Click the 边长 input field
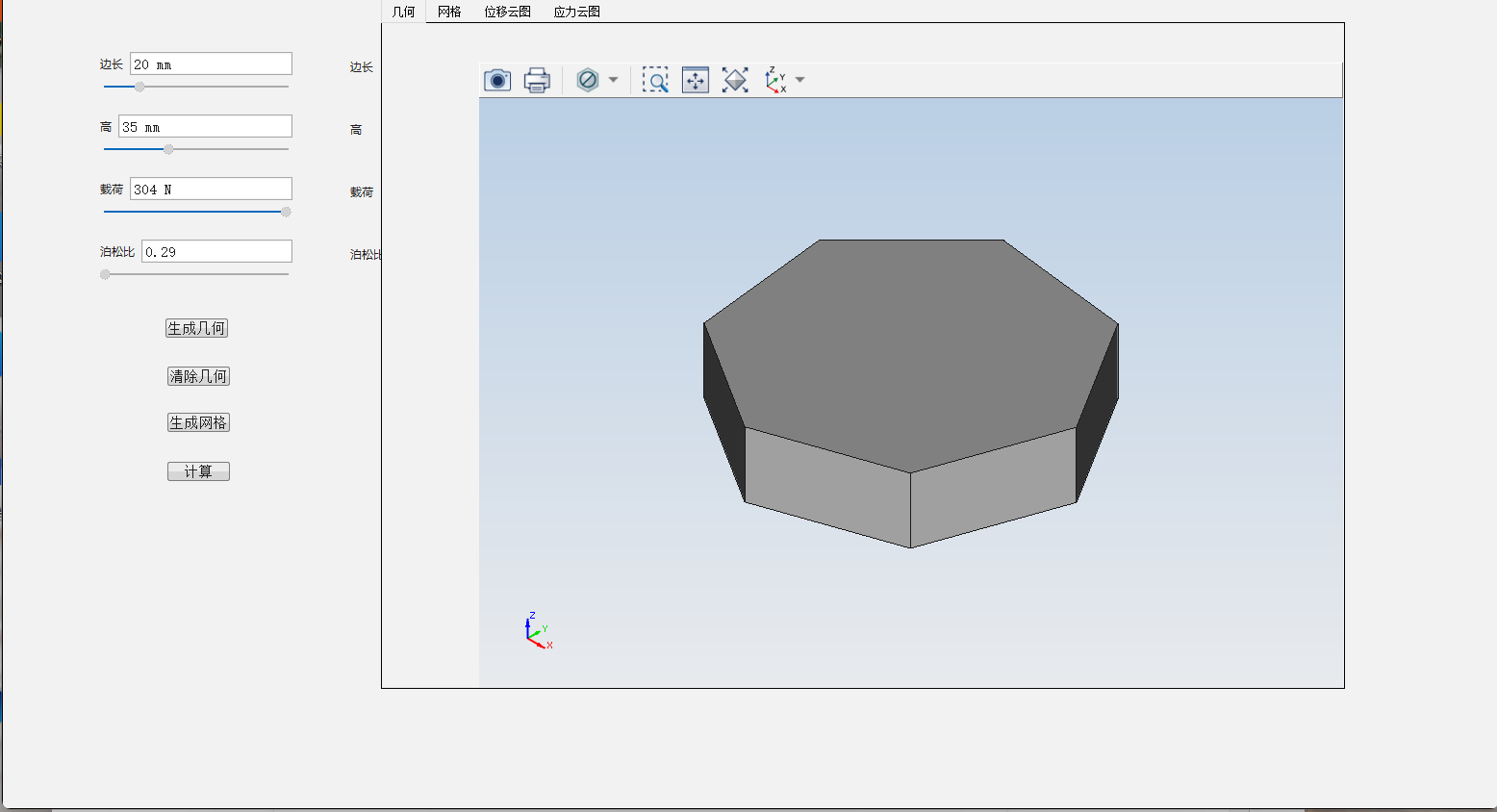The width and height of the screenshot is (1497, 812). (211, 63)
